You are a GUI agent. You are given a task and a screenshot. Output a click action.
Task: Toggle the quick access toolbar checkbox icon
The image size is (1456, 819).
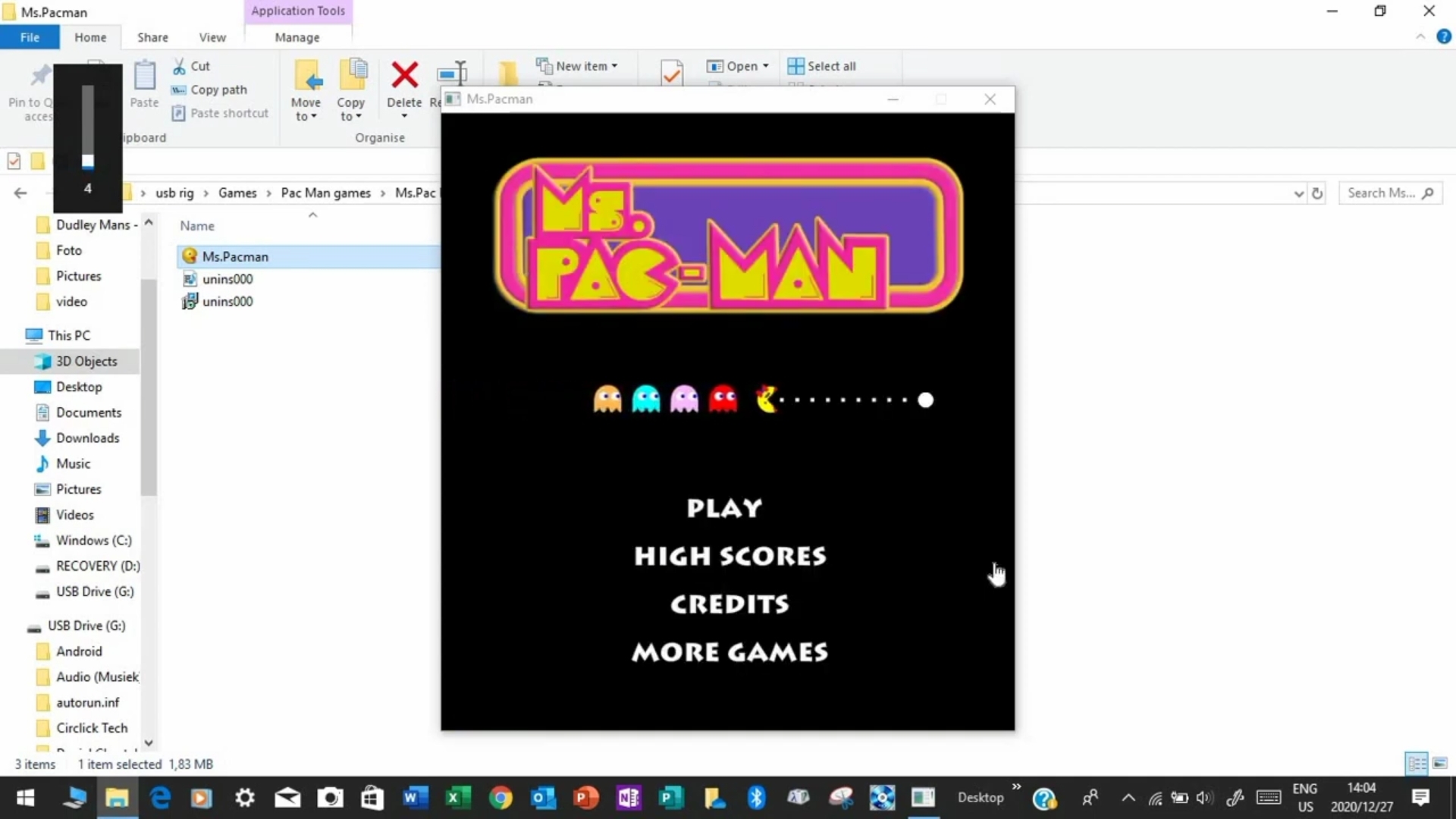14,161
